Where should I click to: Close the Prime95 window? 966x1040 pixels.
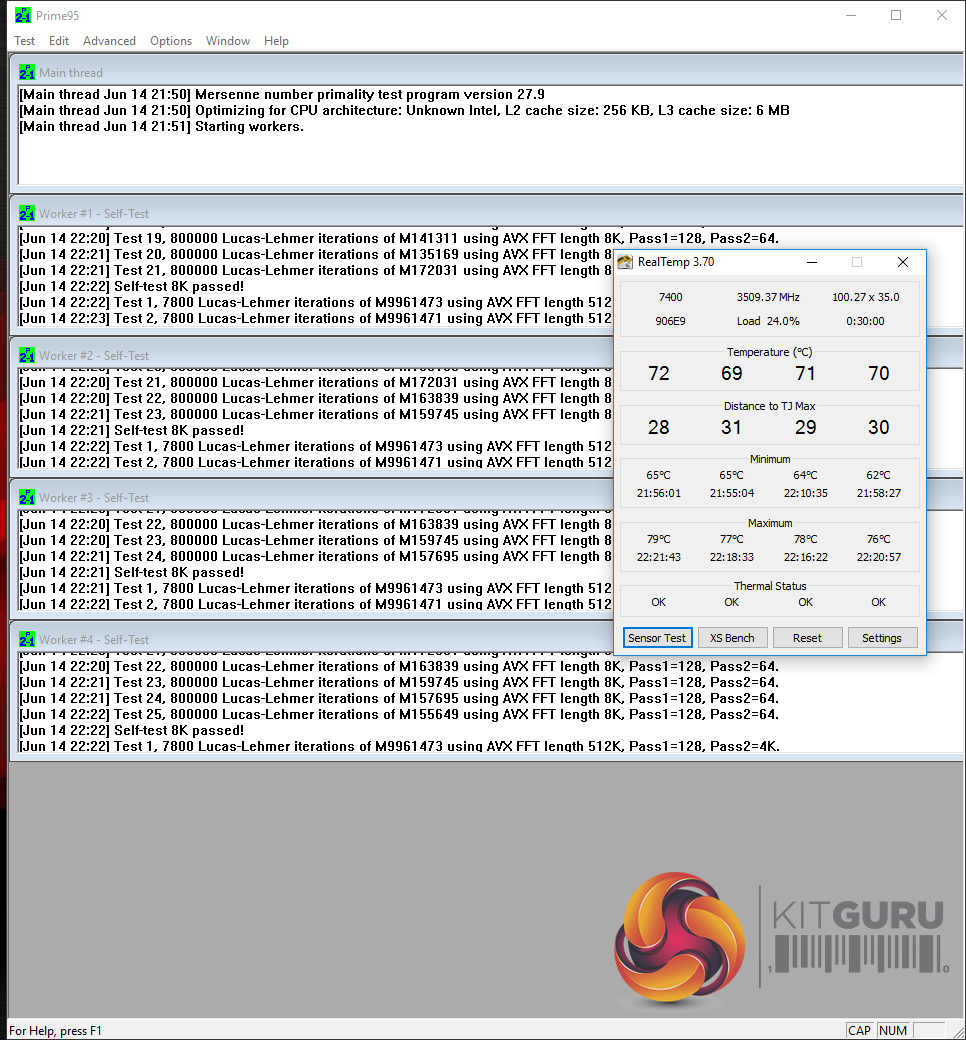pos(942,15)
